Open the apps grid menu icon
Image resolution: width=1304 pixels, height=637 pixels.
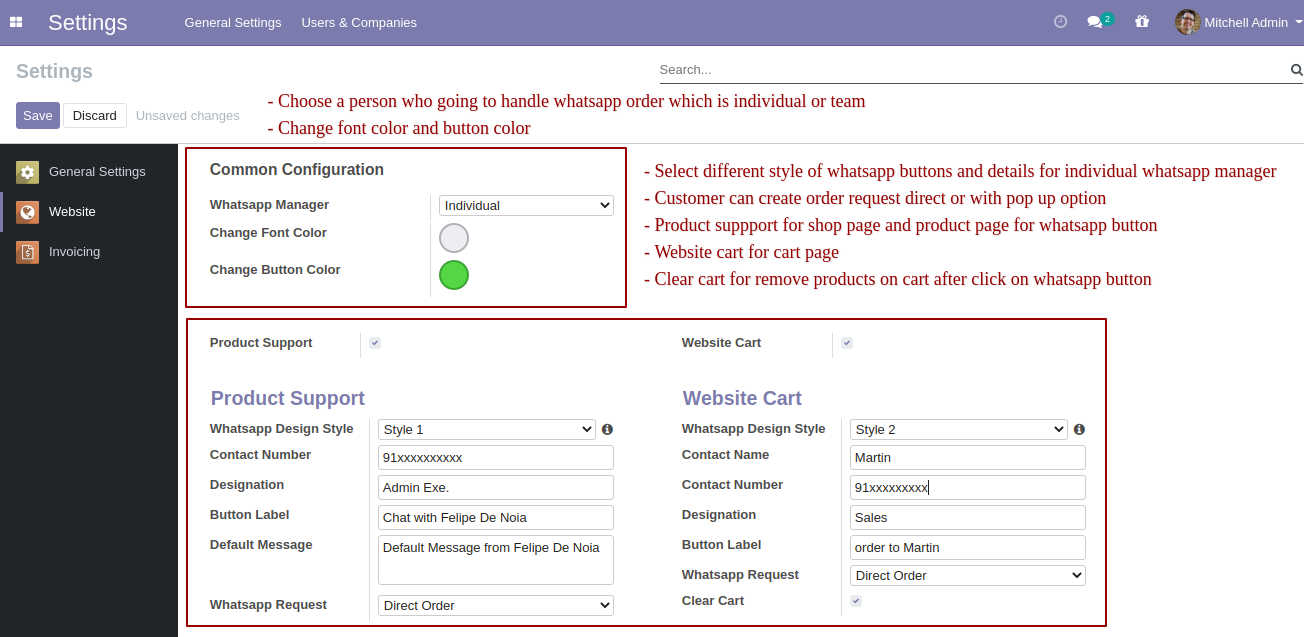16,22
